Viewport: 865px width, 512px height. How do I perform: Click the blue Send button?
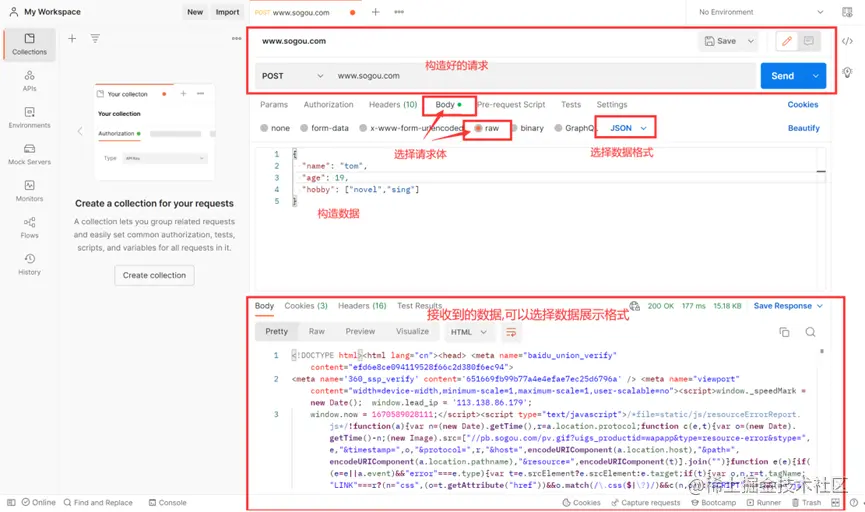pos(783,76)
